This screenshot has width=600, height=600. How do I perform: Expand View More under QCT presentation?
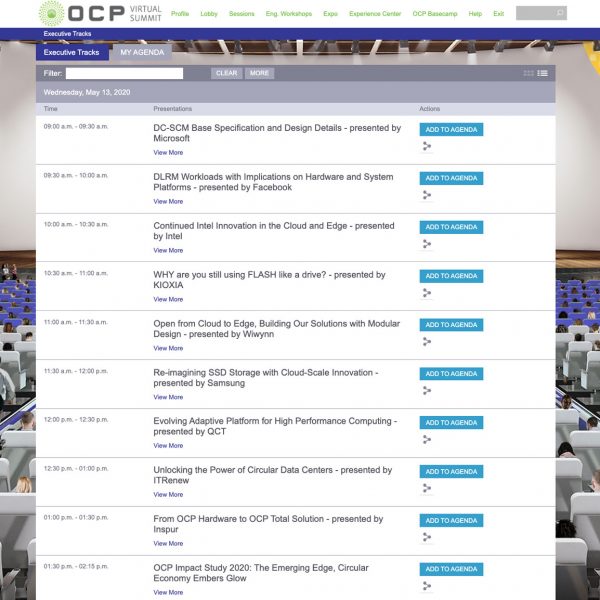168,446
